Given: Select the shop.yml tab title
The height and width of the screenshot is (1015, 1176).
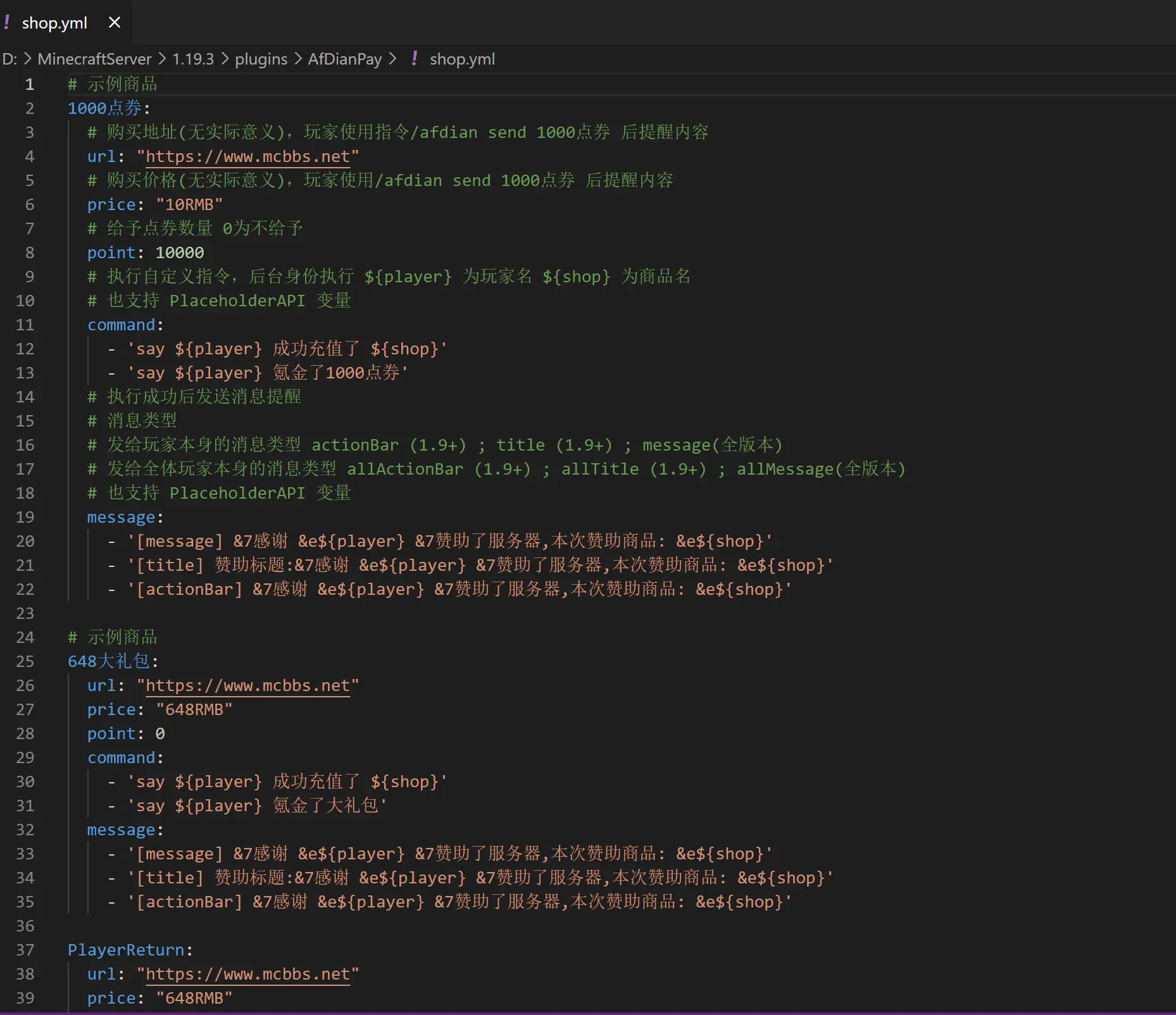Looking at the screenshot, I should (x=54, y=23).
